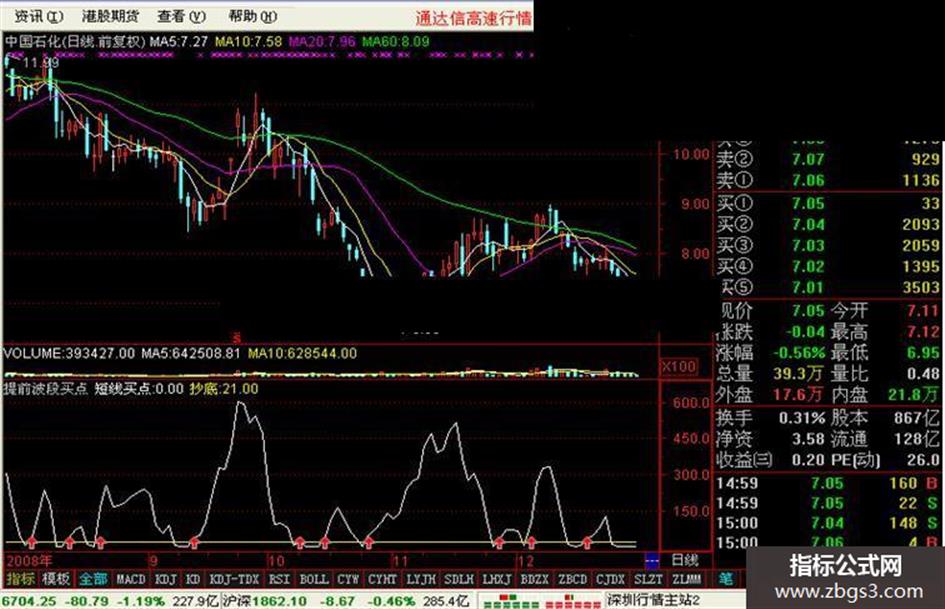Select the SDLH indicator tab

coord(459,579)
